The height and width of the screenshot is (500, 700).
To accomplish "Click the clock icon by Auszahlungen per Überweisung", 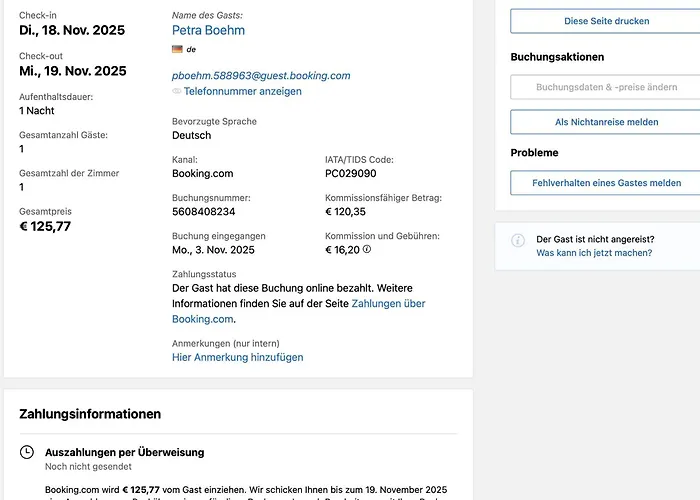I will click(x=27, y=452).
